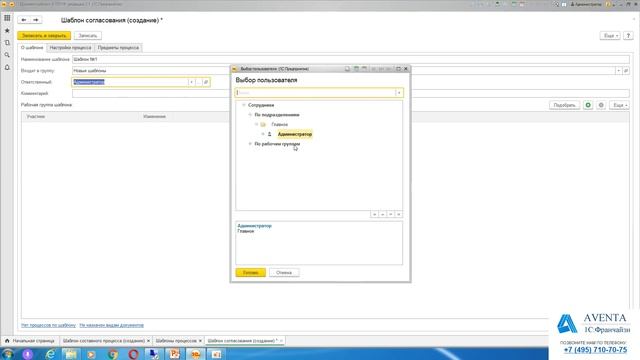Click the Администратор text in the info pane
Screen dimensions: 640x360
[x=254, y=226]
